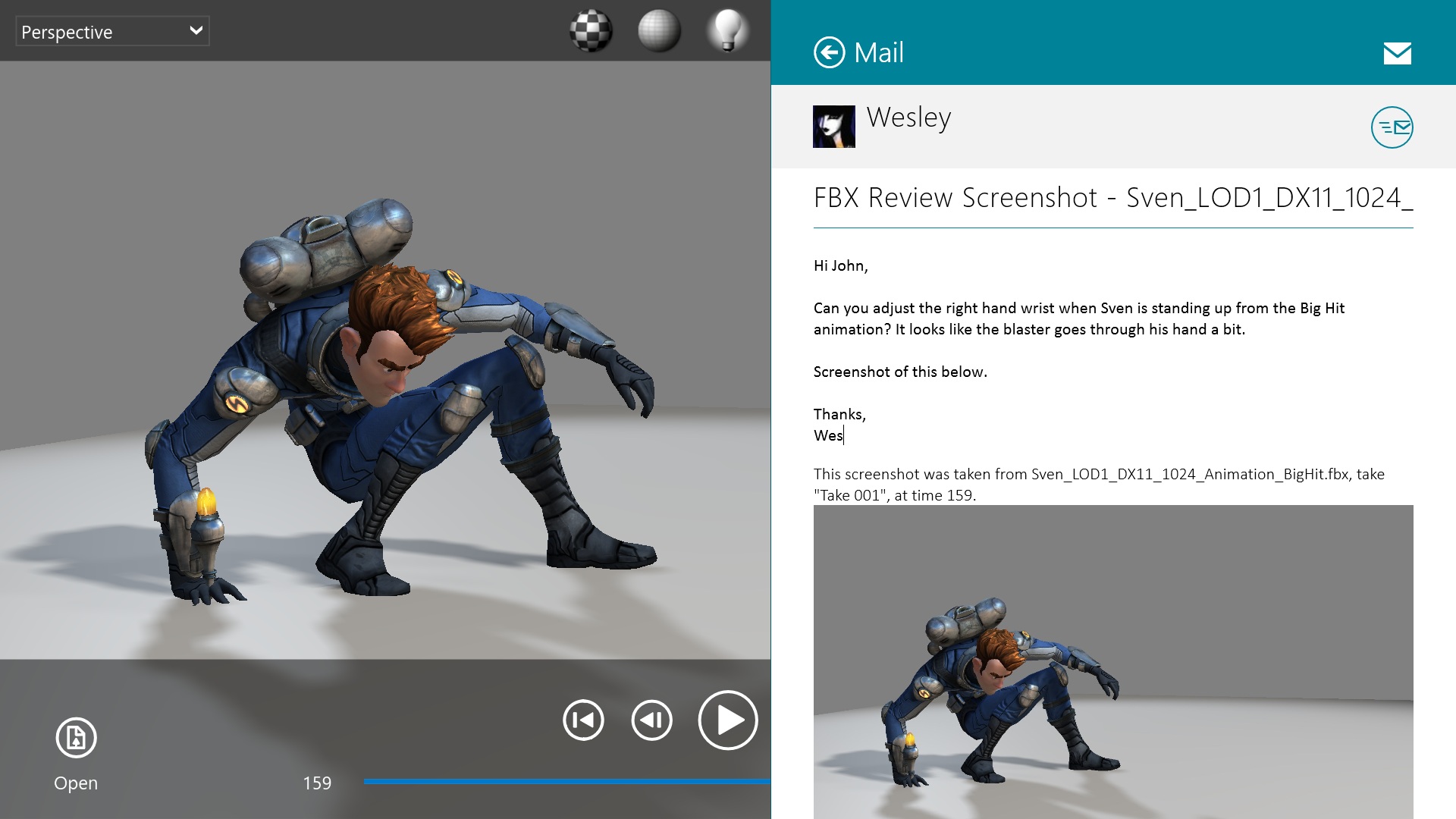This screenshot has width=1456, height=819.
Task: Click the Mail back arrow
Action: point(829,52)
